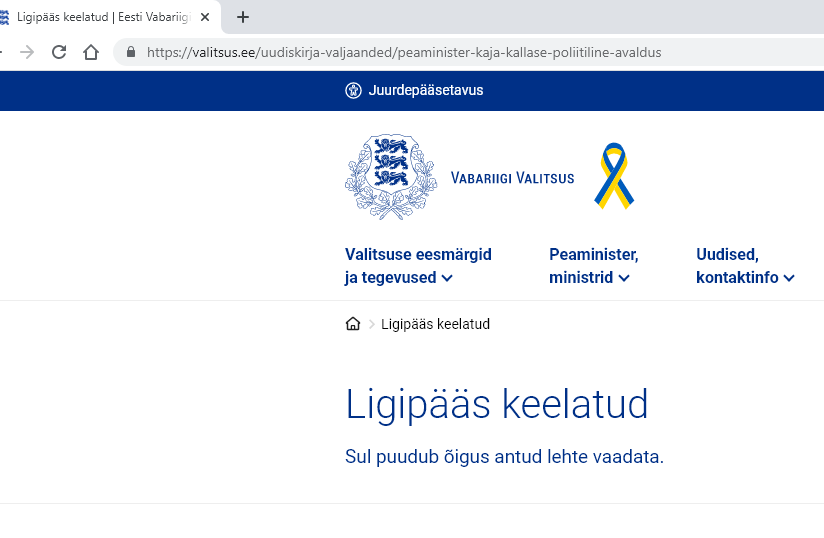Open a new browser tab
The width and height of the screenshot is (824, 538).
243,17
